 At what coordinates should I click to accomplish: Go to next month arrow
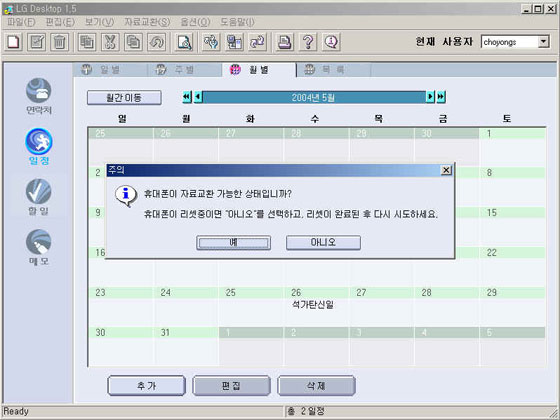(430, 97)
